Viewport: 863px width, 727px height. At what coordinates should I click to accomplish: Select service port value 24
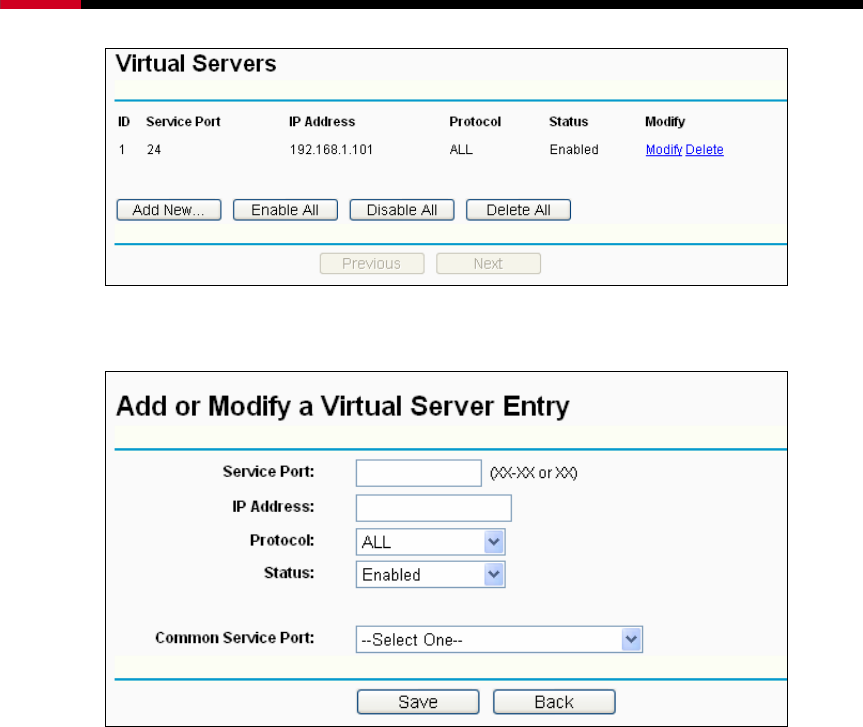pyautogui.click(x=154, y=150)
